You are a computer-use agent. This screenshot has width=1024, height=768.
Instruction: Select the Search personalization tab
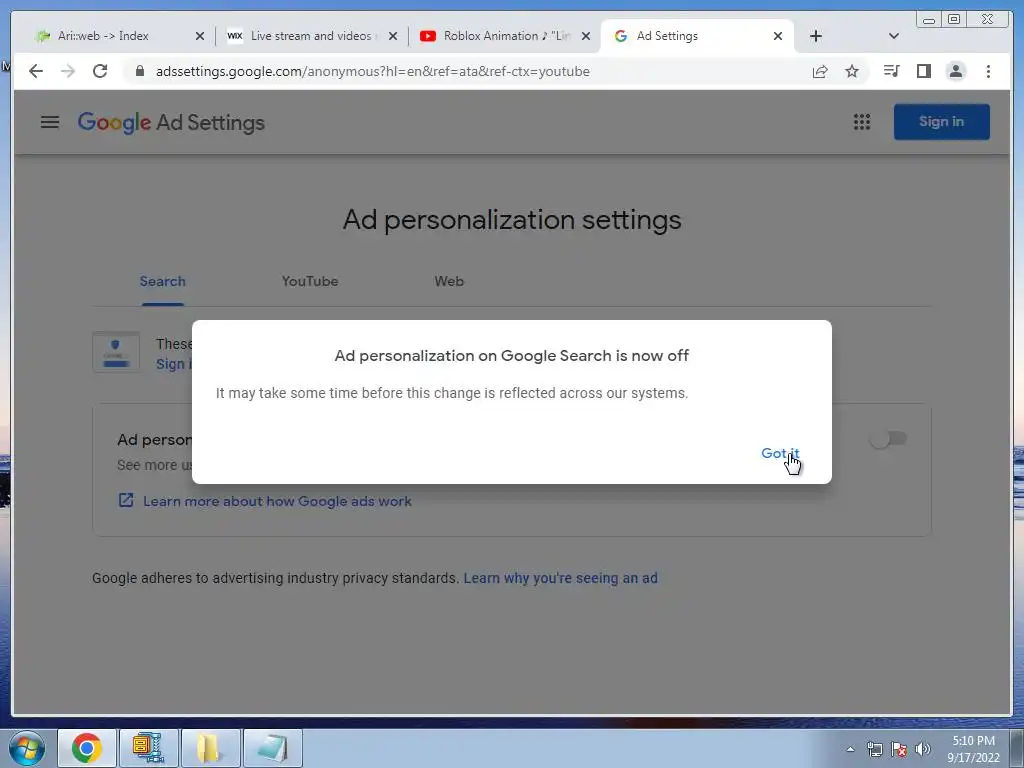pyautogui.click(x=163, y=281)
